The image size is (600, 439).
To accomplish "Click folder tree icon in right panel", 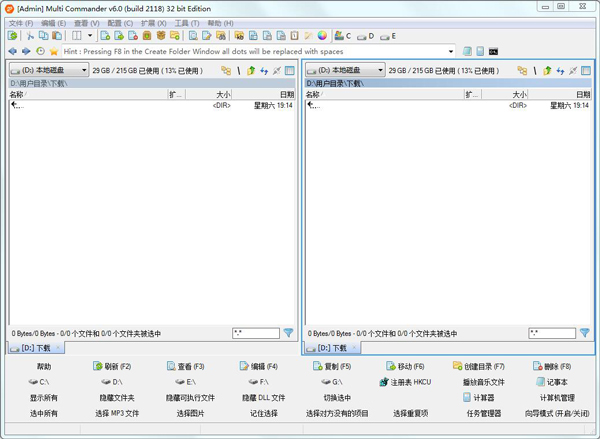I will pos(522,70).
